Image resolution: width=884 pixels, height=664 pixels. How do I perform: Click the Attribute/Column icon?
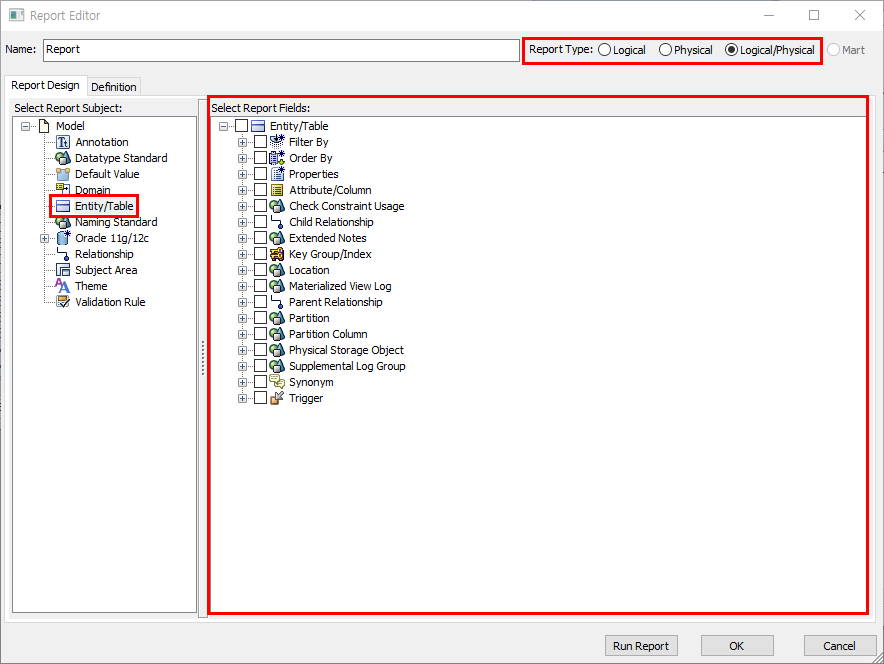277,190
